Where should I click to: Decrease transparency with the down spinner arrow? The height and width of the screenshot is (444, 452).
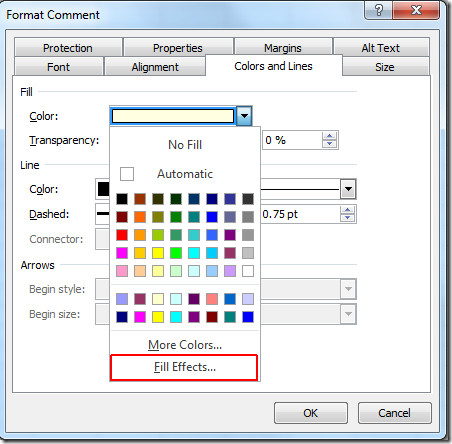(x=329, y=144)
